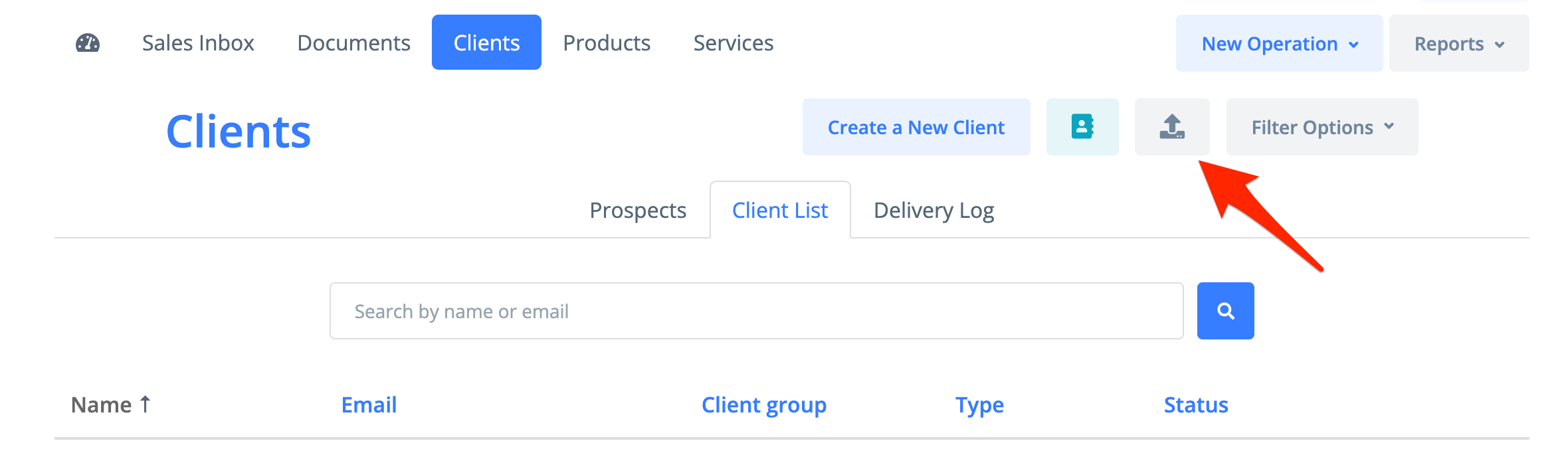Click Create a New Client button
This screenshot has height=453, width=1568.
[916, 127]
